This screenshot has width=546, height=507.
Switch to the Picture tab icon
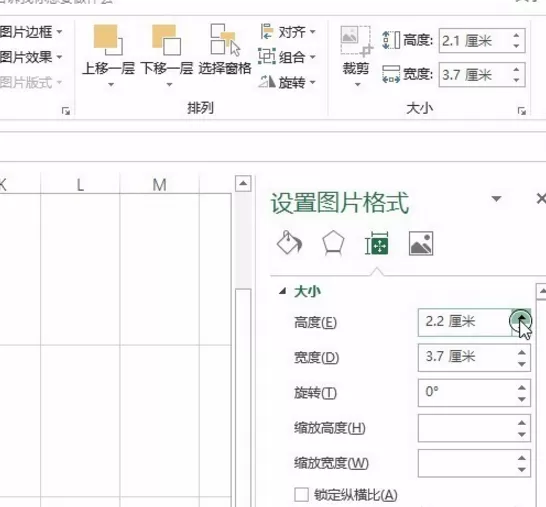tap(421, 243)
